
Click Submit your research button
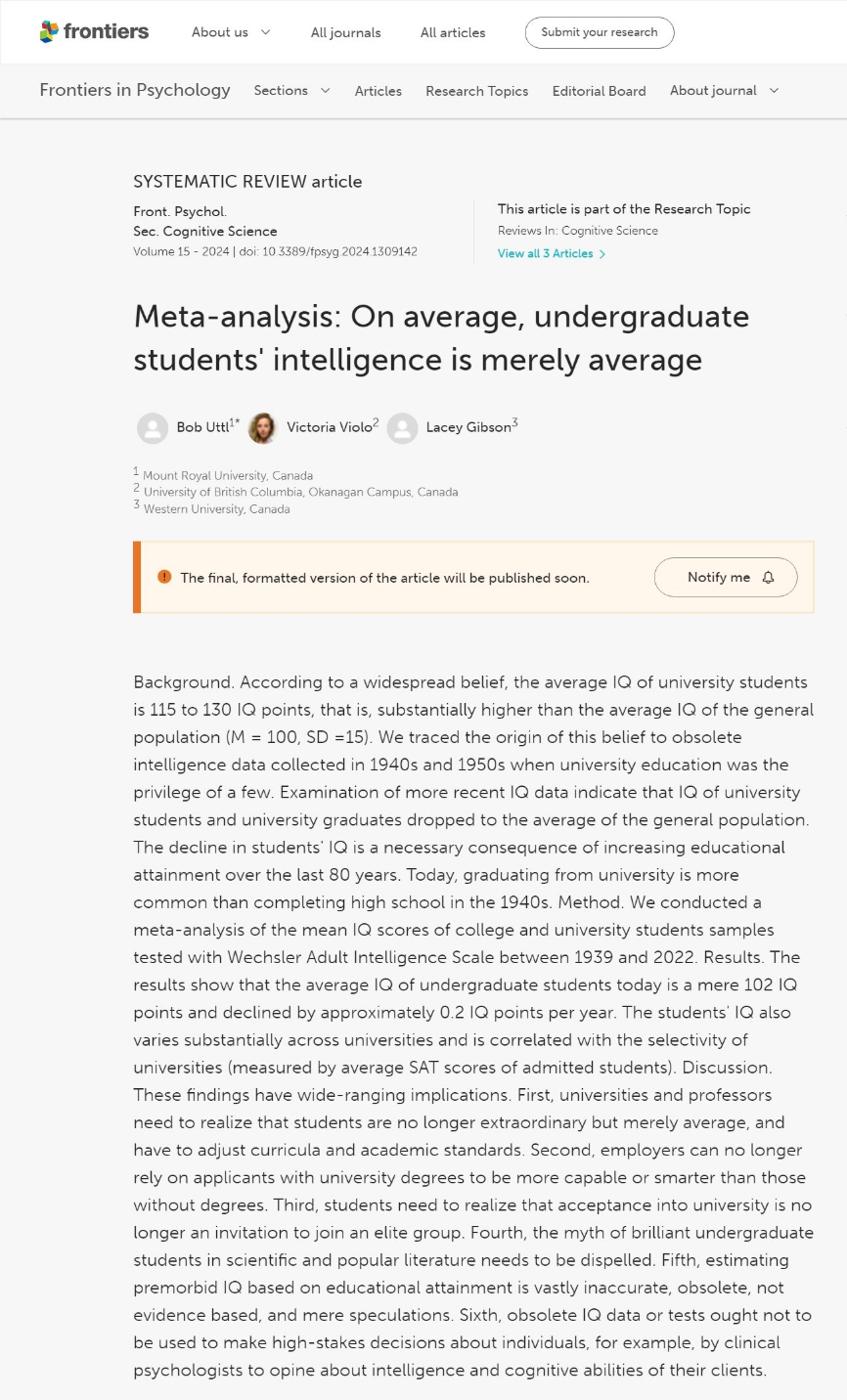pyautogui.click(x=600, y=32)
